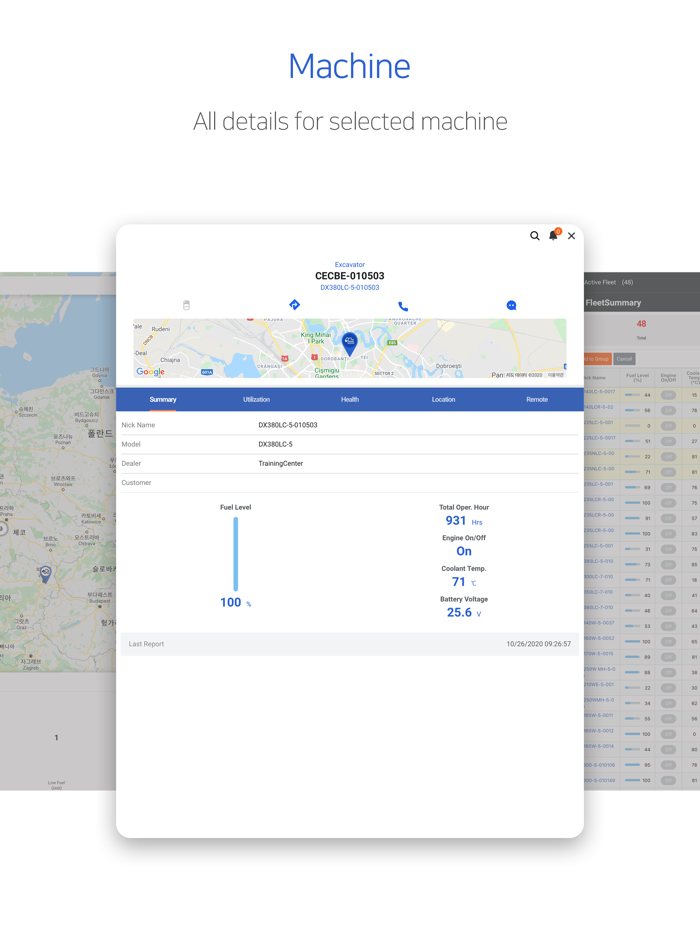
Task: Open the Location tab
Action: pyautogui.click(x=443, y=399)
